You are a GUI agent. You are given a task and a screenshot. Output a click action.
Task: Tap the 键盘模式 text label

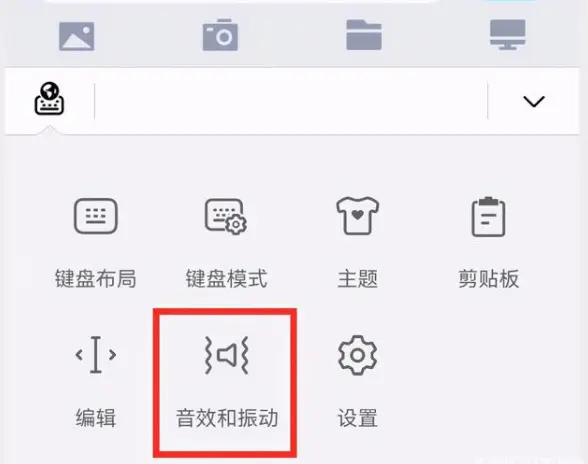click(x=226, y=279)
